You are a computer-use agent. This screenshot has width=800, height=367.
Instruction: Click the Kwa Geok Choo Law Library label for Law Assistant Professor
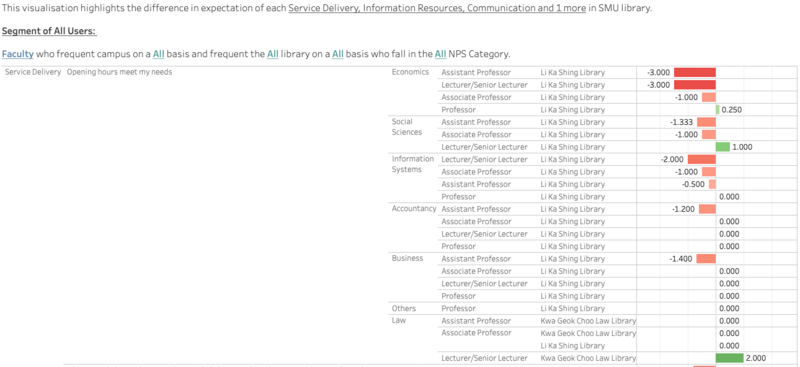tap(588, 321)
